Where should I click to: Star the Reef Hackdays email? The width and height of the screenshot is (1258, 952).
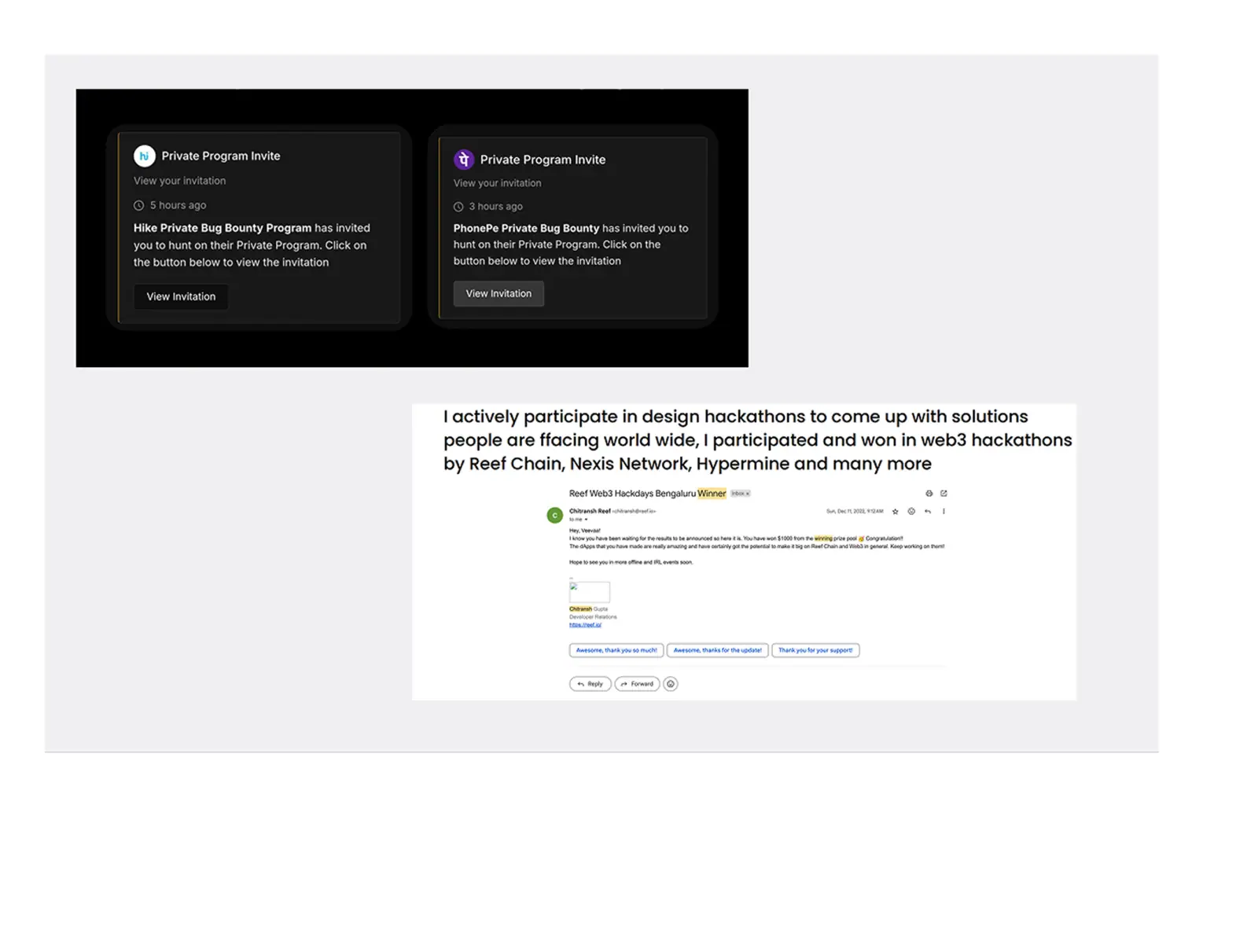pos(895,512)
